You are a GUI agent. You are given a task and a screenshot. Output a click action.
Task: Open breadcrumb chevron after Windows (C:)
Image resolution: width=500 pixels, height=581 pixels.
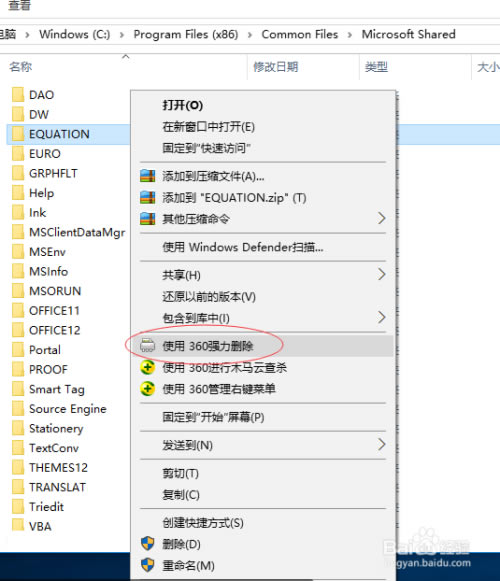[x=122, y=35]
